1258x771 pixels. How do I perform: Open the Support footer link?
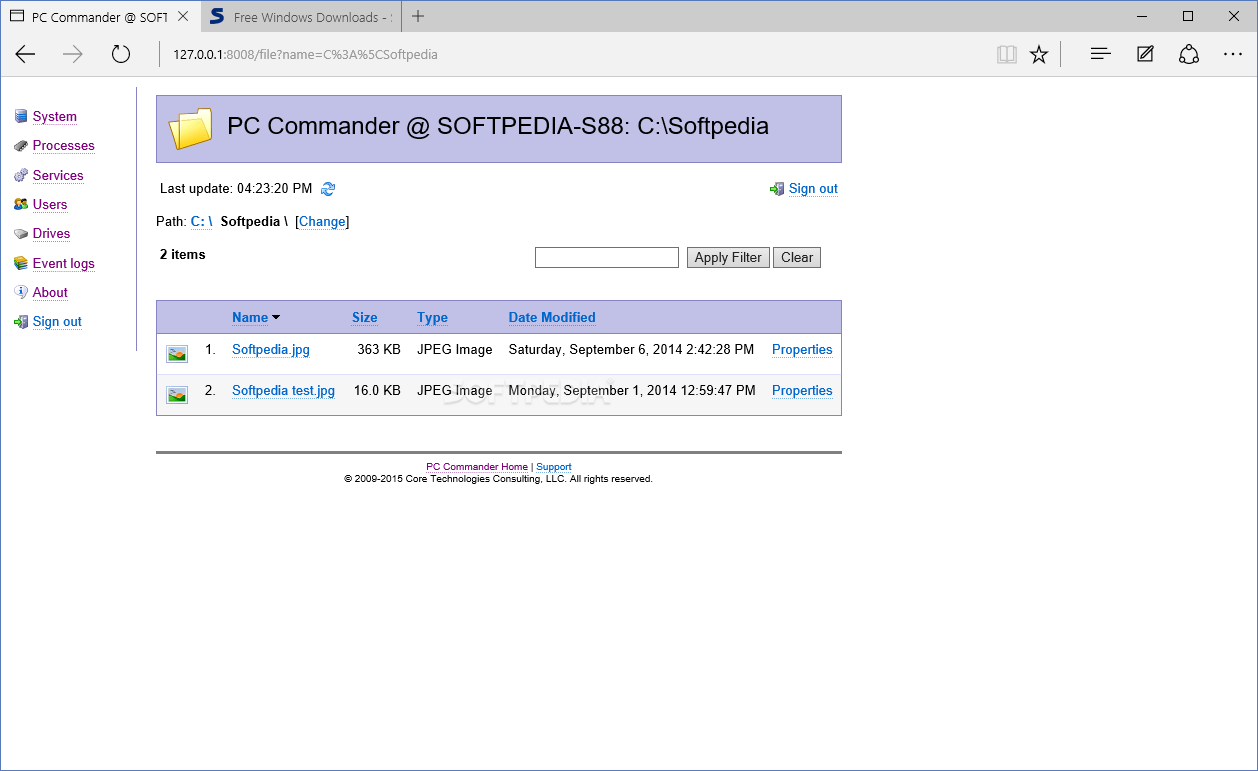554,467
